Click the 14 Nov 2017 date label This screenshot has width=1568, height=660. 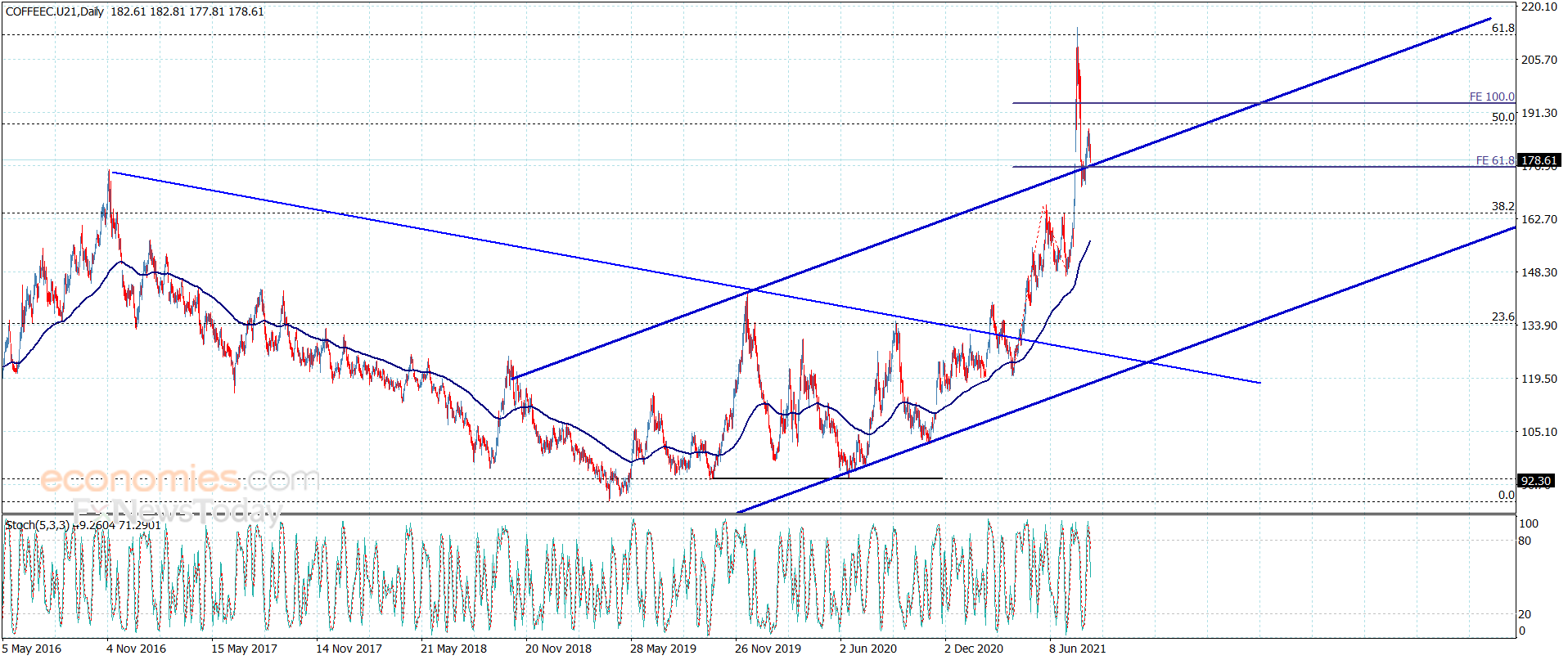[x=349, y=649]
